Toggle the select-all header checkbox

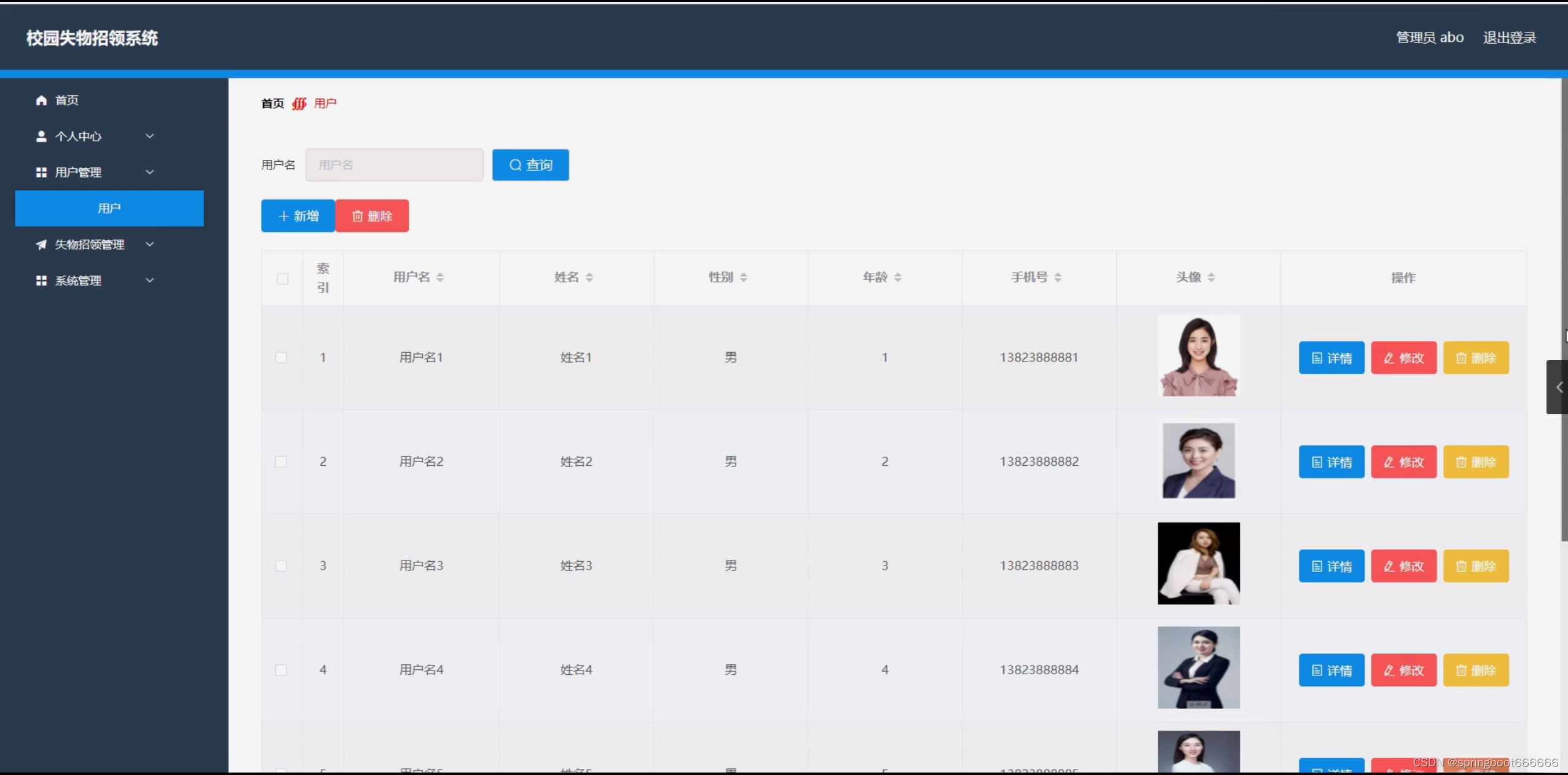[x=282, y=279]
